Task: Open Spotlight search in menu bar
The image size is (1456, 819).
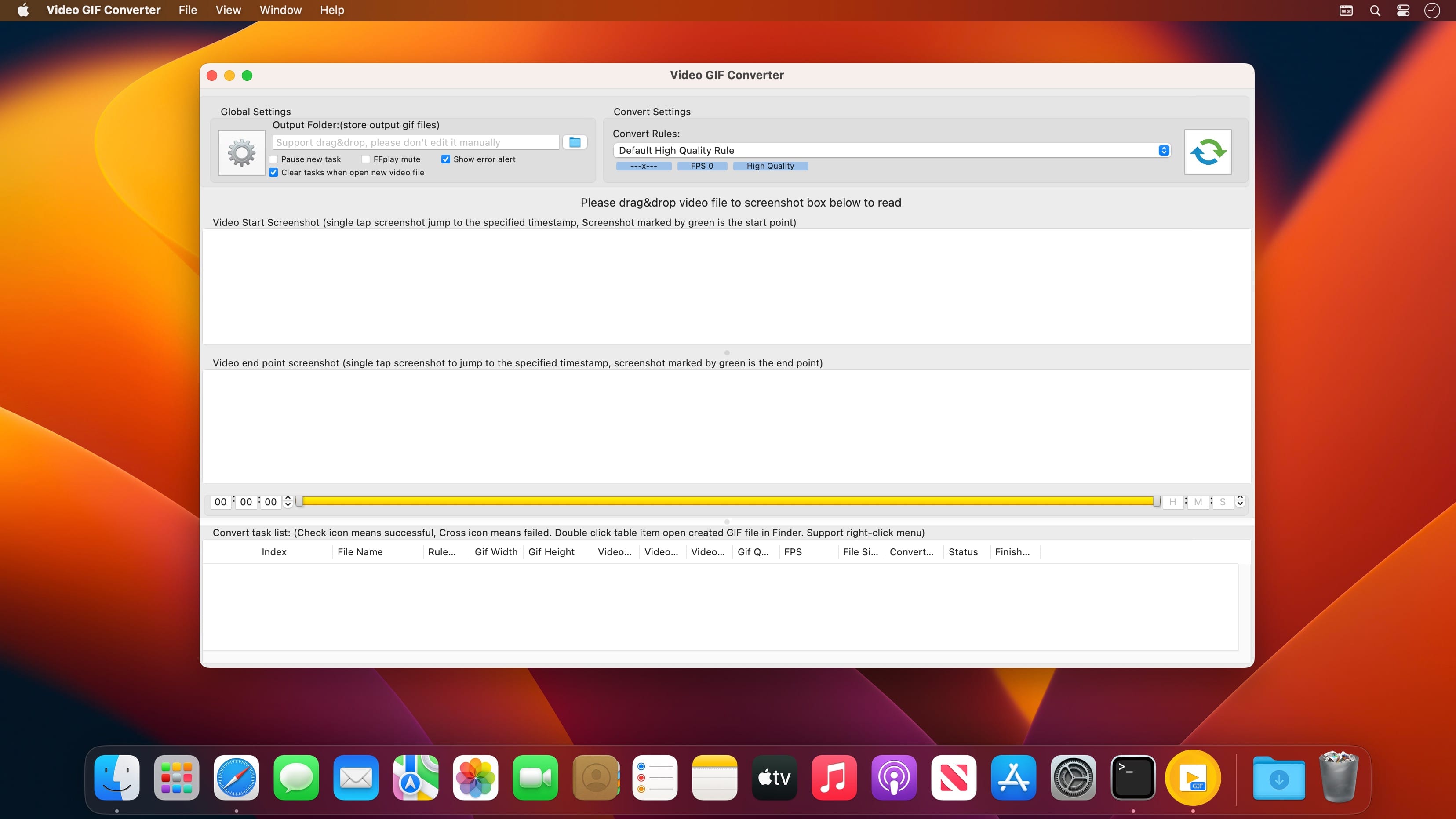Action: (1375, 10)
